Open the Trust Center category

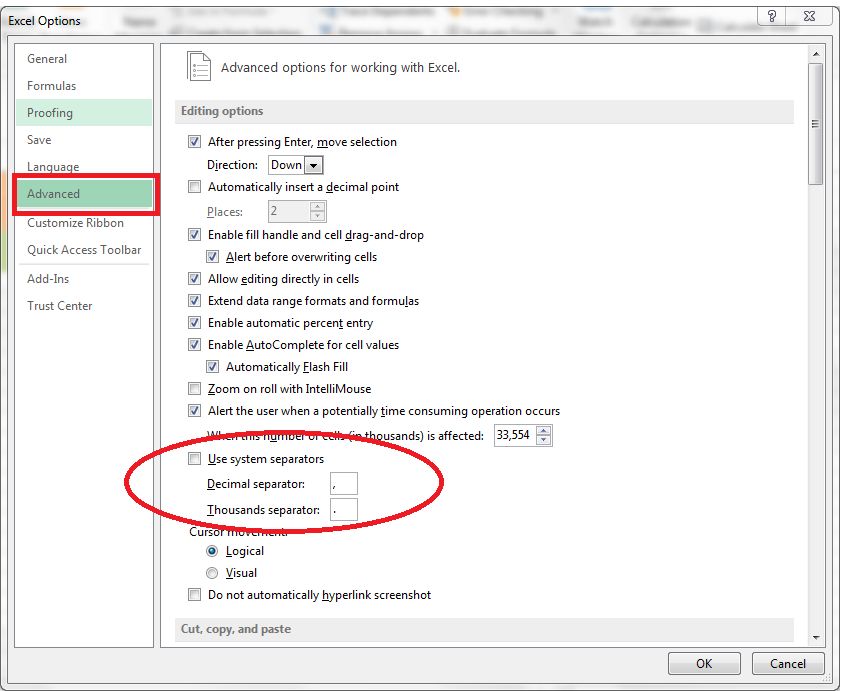(x=83, y=306)
